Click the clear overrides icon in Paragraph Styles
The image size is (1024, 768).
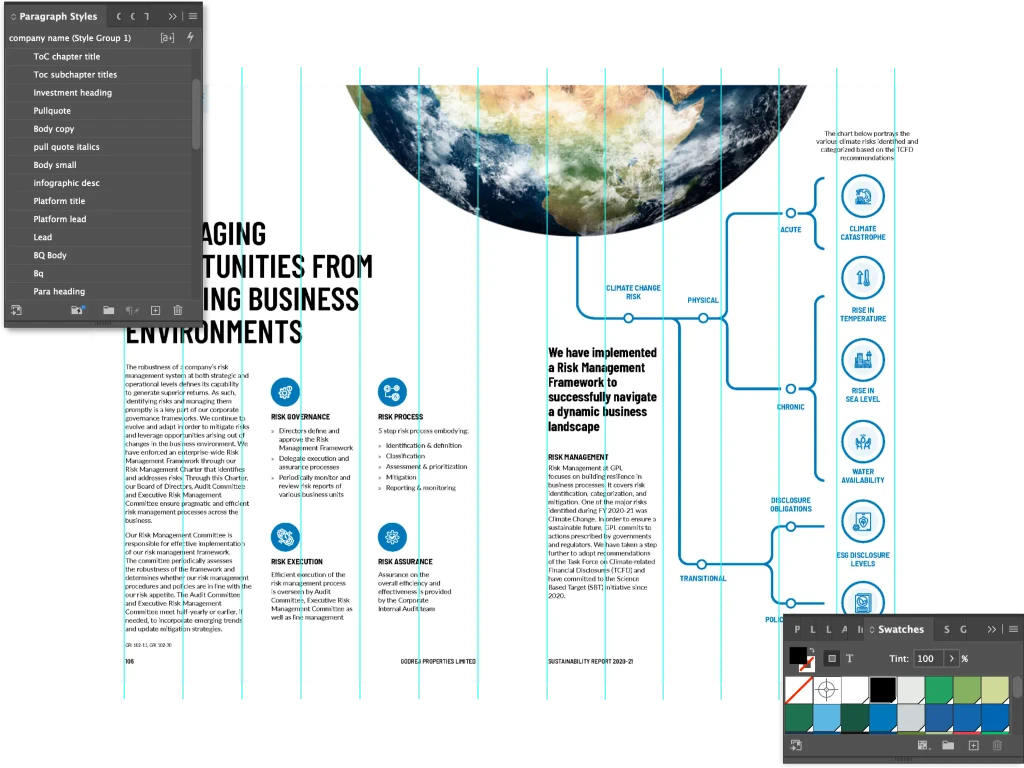(x=133, y=310)
